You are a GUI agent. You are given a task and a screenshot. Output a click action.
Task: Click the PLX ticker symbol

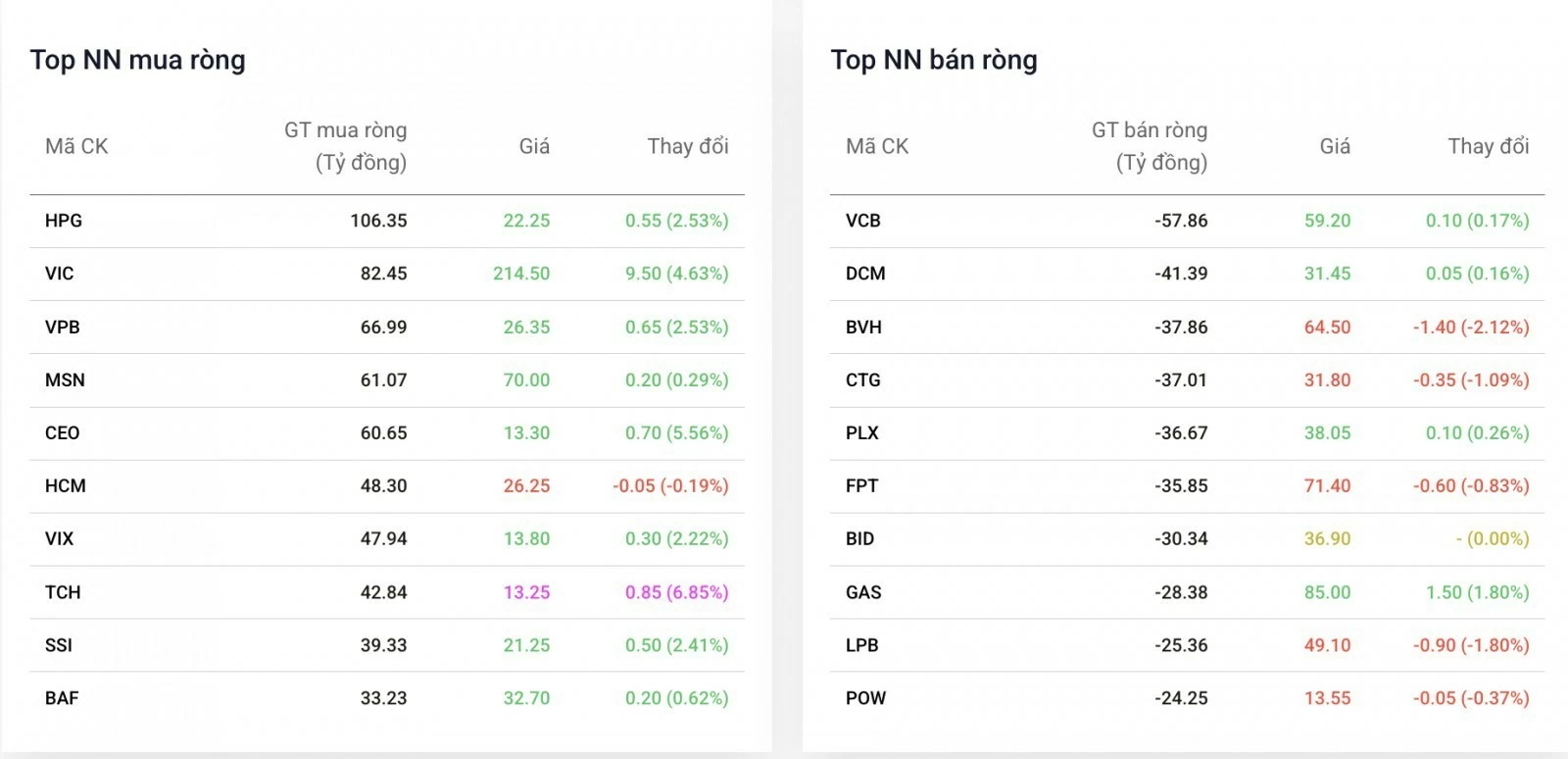point(862,432)
